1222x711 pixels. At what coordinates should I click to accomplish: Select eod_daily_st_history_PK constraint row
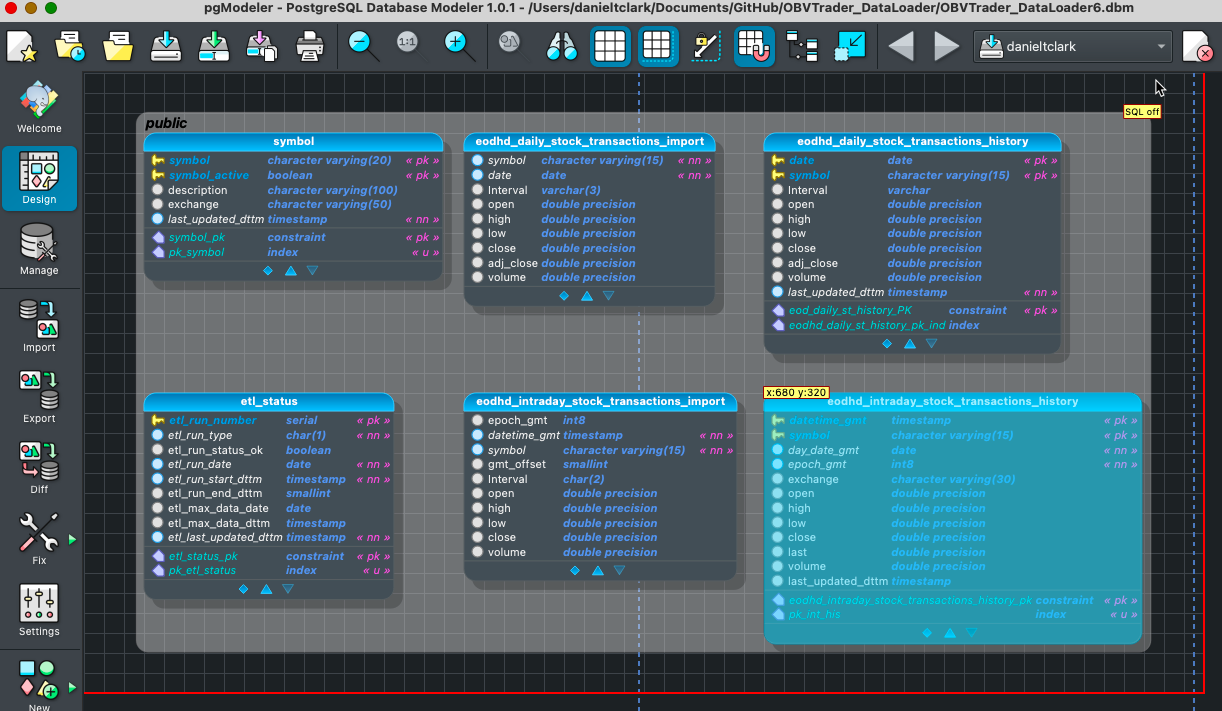[914, 310]
